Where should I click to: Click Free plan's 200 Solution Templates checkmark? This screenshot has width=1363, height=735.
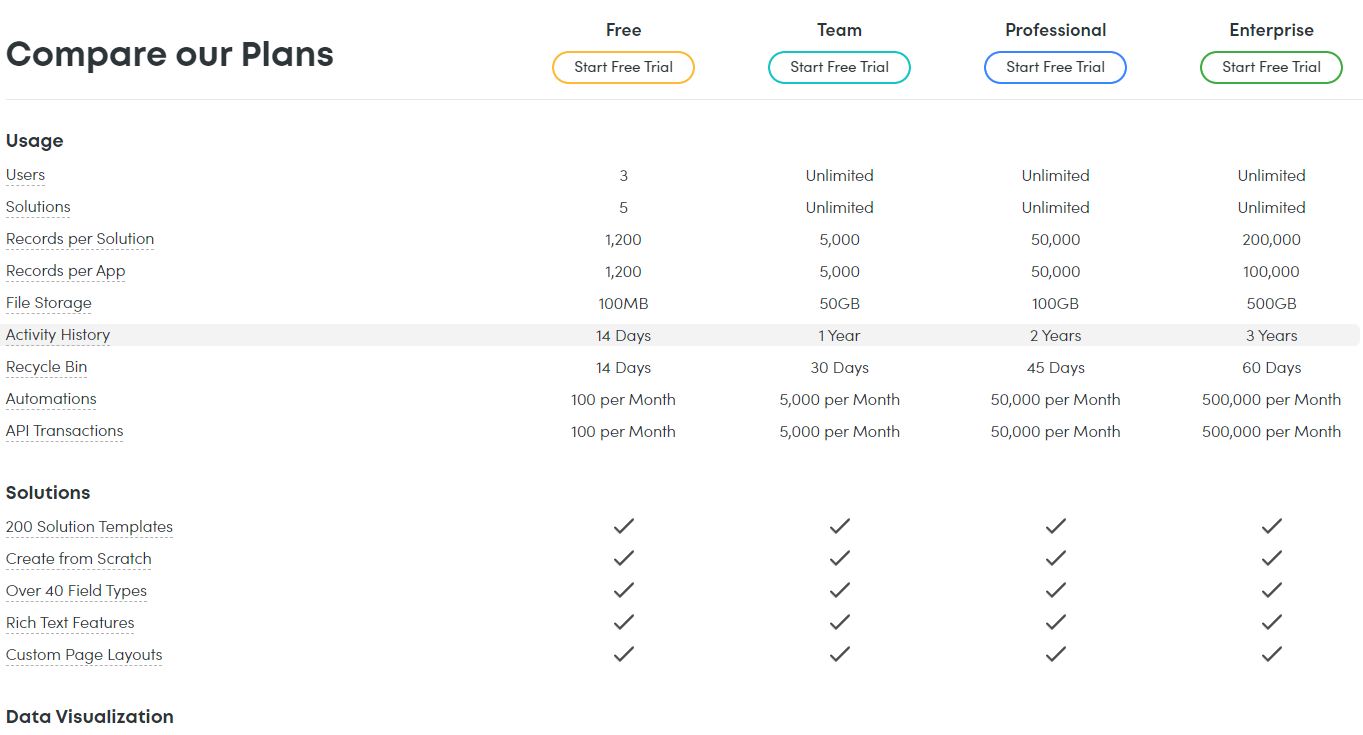pos(623,526)
